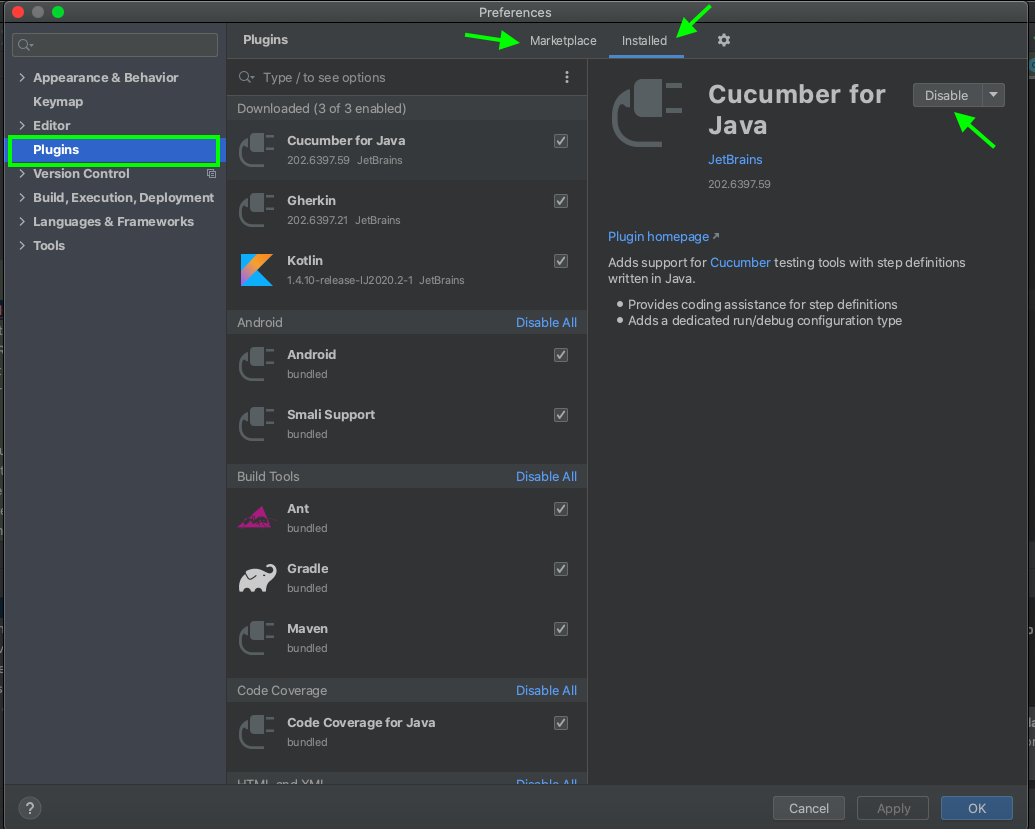This screenshot has width=1035, height=829.
Task: Confirm with the OK button
Action: (x=977, y=809)
